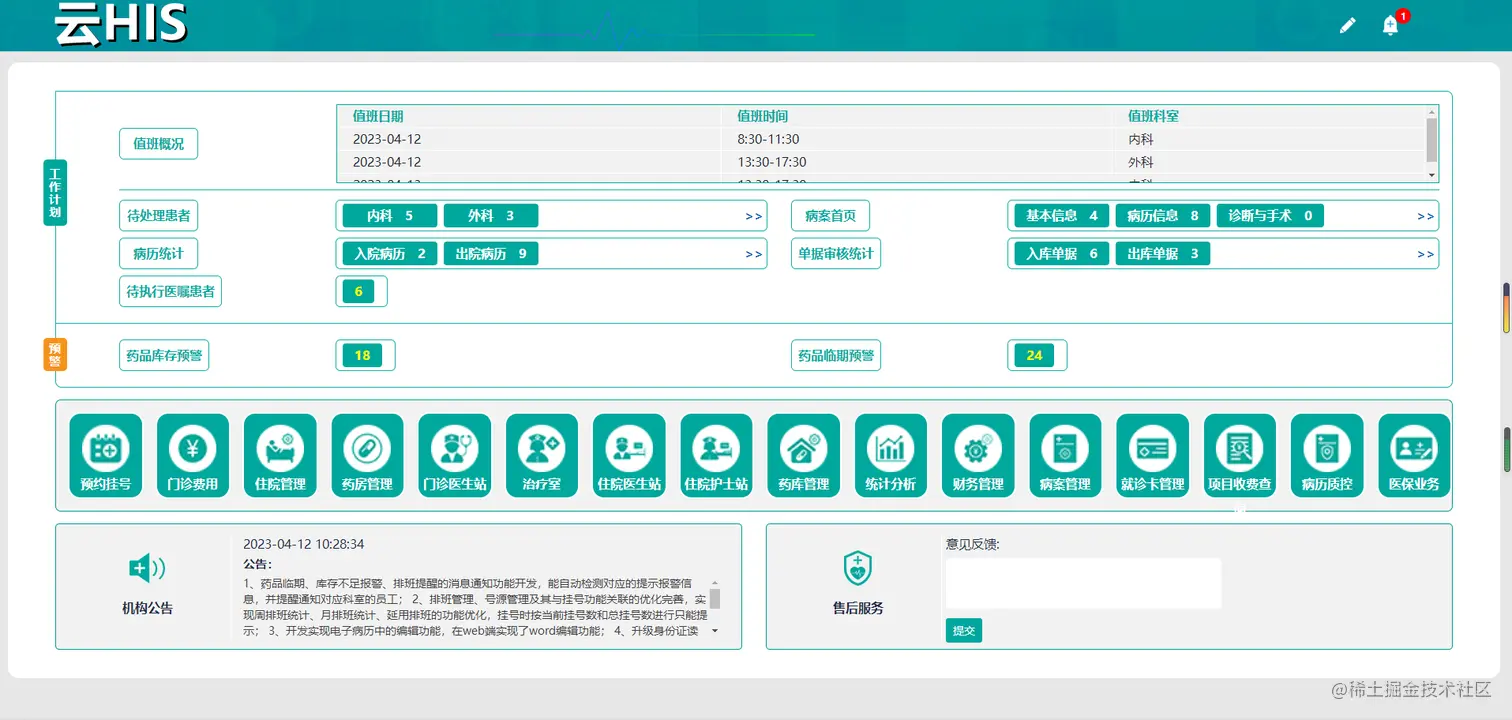Click the drug stock warning count 18

tap(362, 356)
